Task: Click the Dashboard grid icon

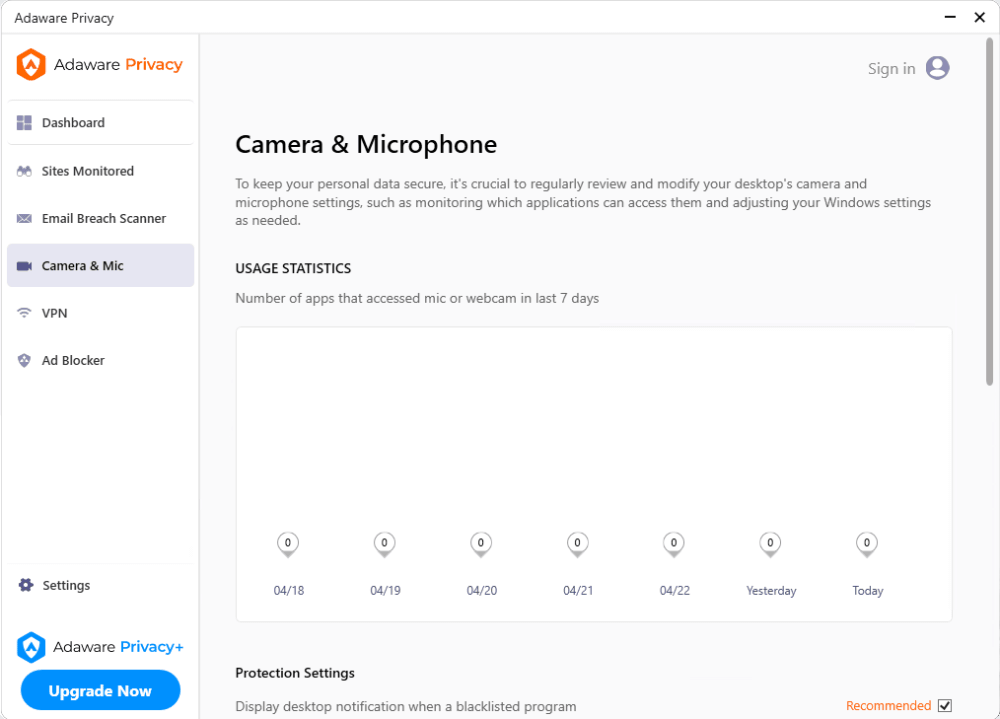Action: click(25, 123)
